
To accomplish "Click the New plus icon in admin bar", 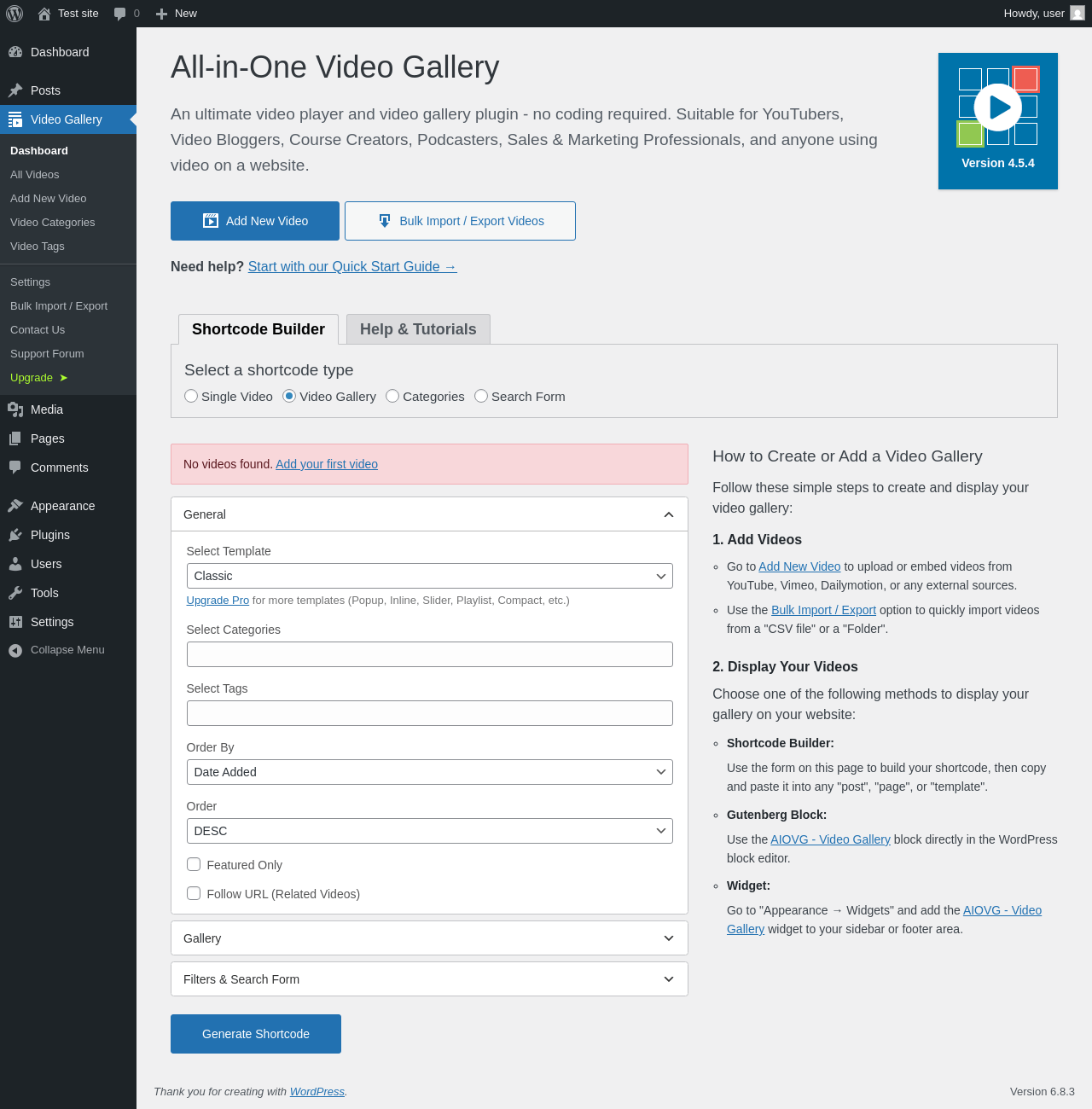I will [x=161, y=14].
